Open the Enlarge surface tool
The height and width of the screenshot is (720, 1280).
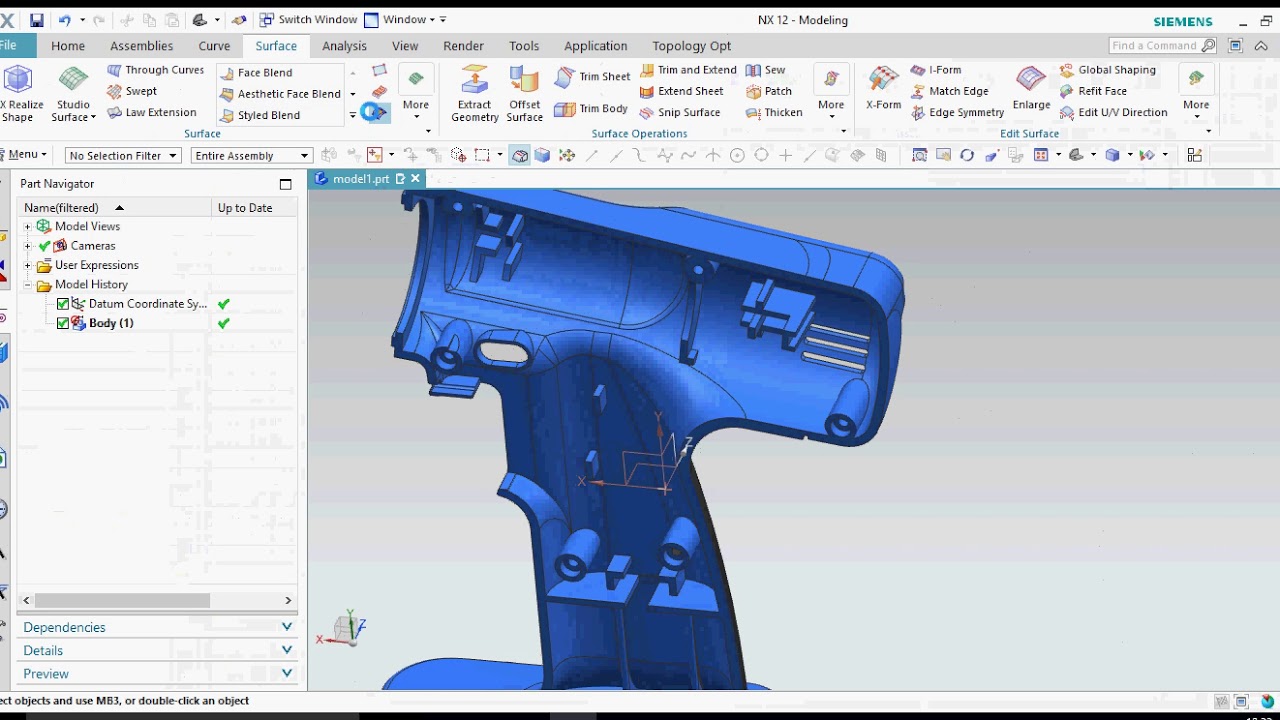[1031, 90]
